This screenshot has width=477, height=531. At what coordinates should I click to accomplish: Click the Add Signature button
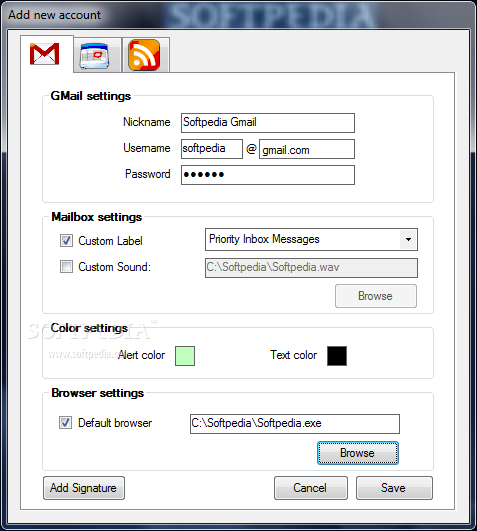(x=84, y=488)
